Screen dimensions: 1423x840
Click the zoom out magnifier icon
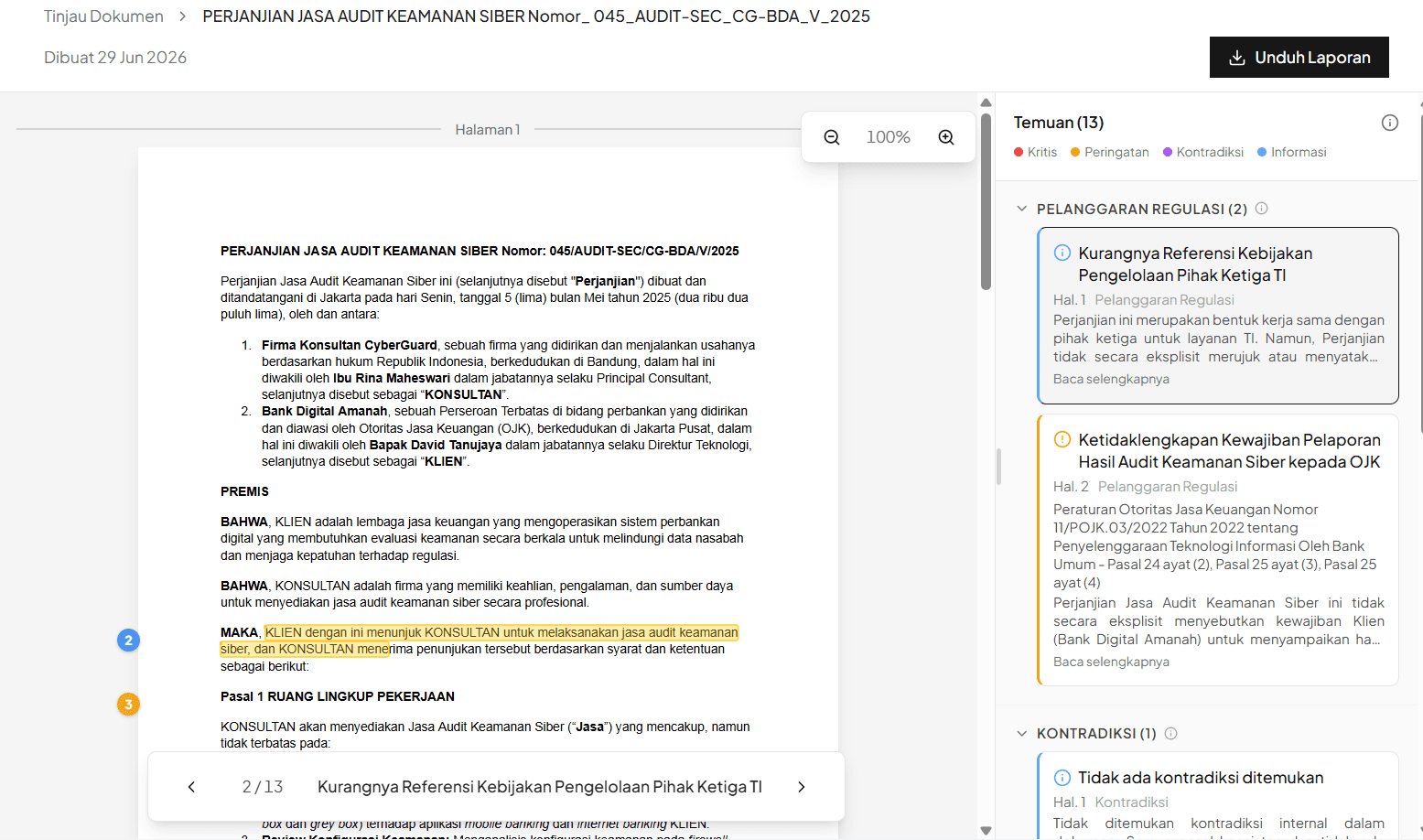831,137
